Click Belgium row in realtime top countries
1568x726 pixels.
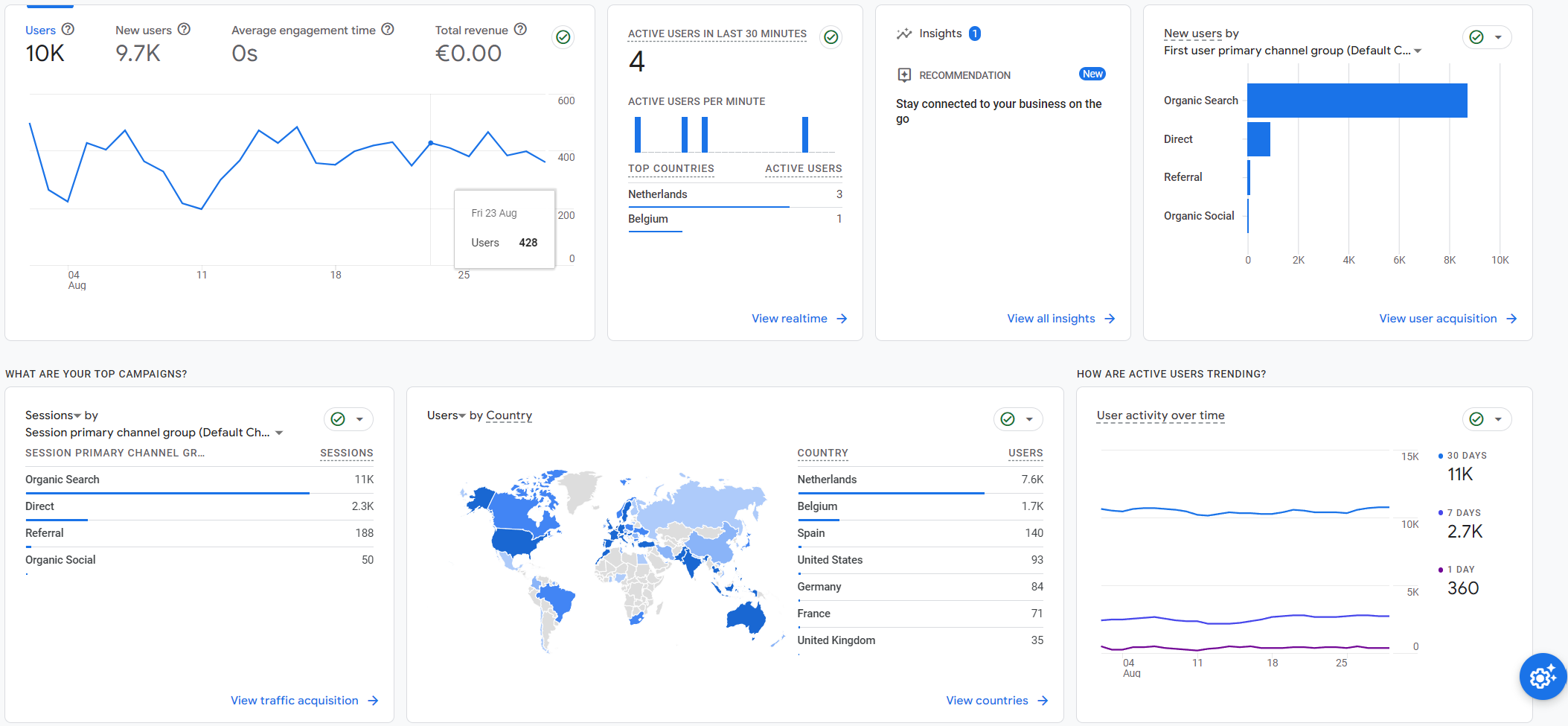point(735,219)
